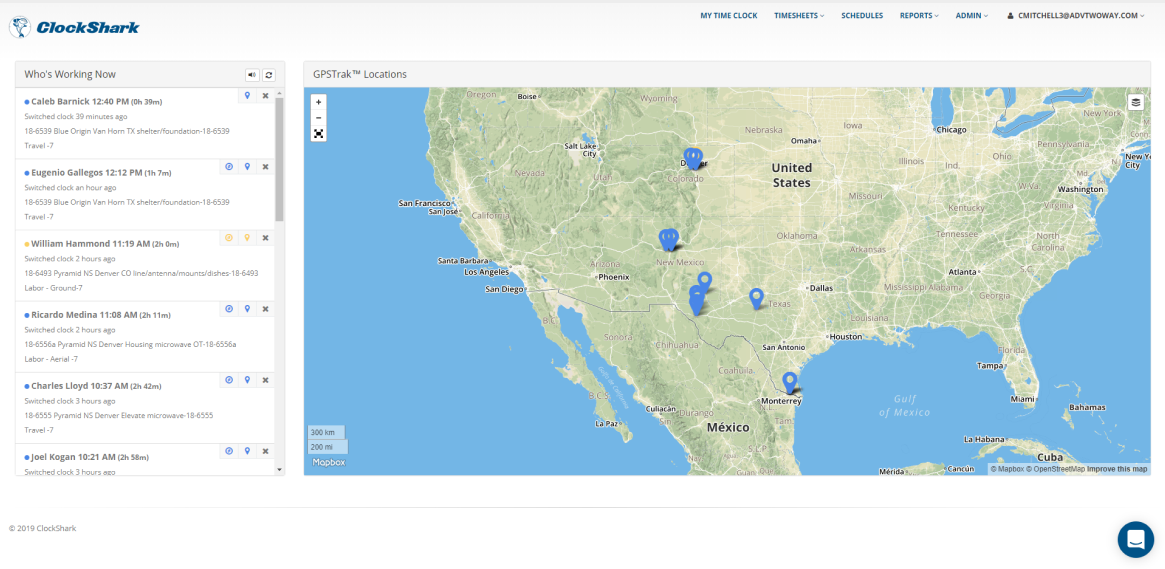Click the '© 2019 ClockShark' footer text
This screenshot has width=1165, height=569.
[42, 529]
